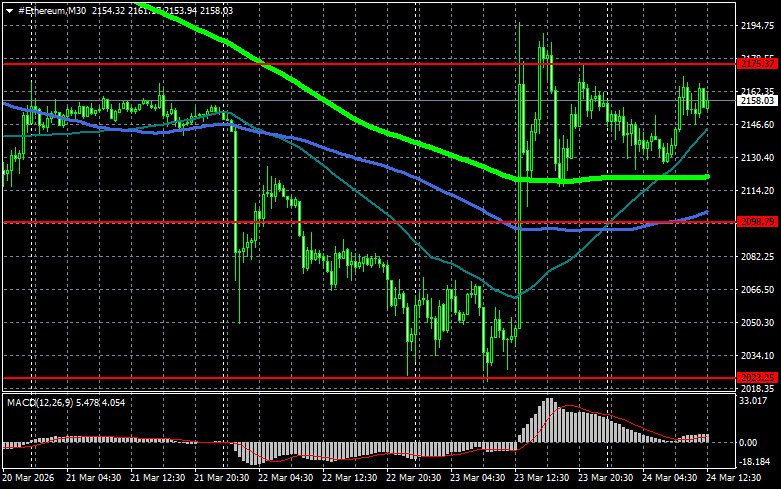Select the red 2098.79 price level label

click(x=757, y=222)
